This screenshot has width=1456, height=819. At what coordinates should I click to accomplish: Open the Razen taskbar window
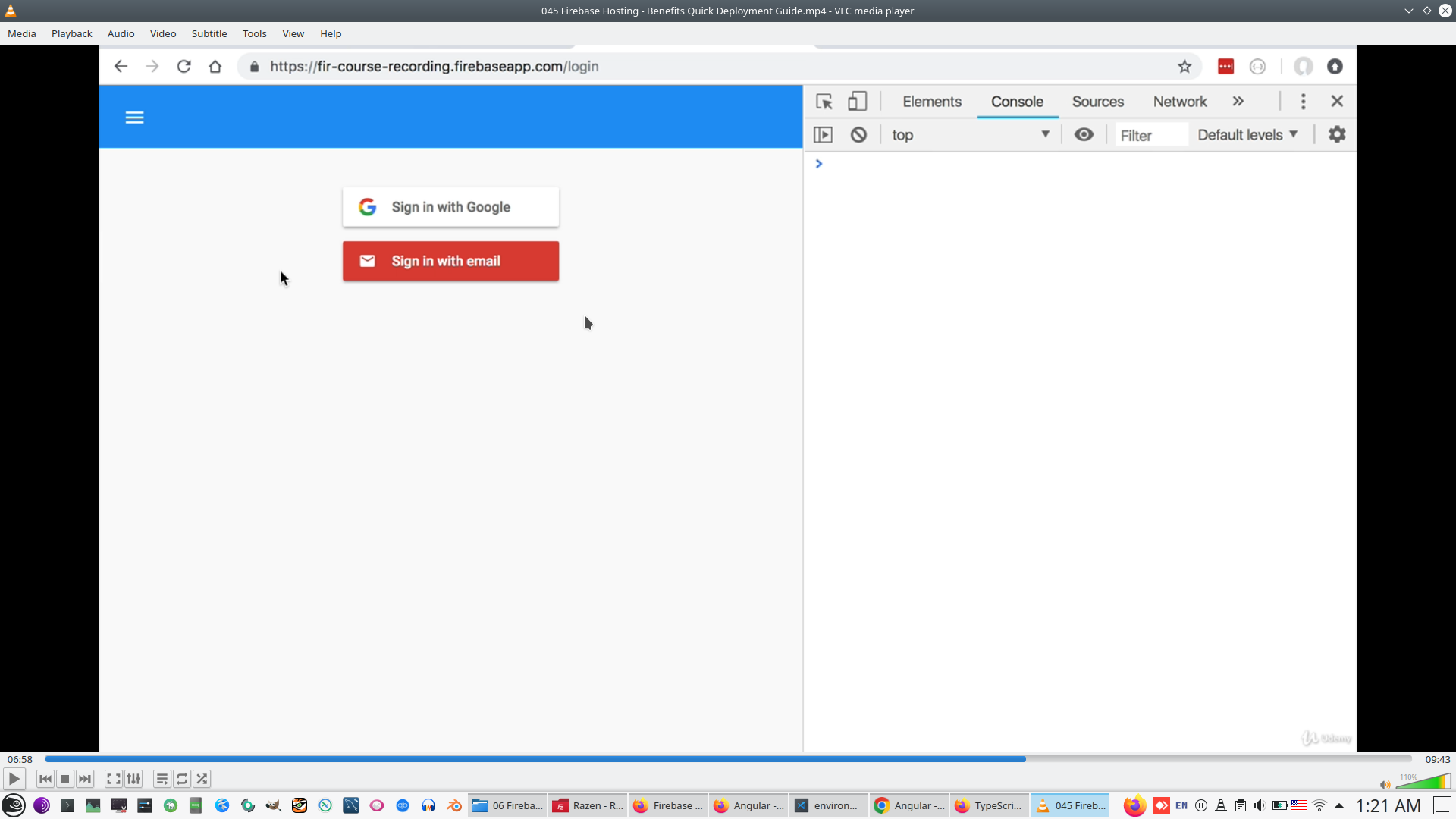[x=588, y=805]
